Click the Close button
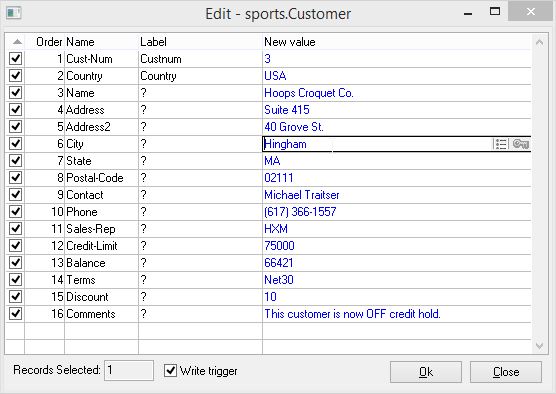 pos(506,372)
